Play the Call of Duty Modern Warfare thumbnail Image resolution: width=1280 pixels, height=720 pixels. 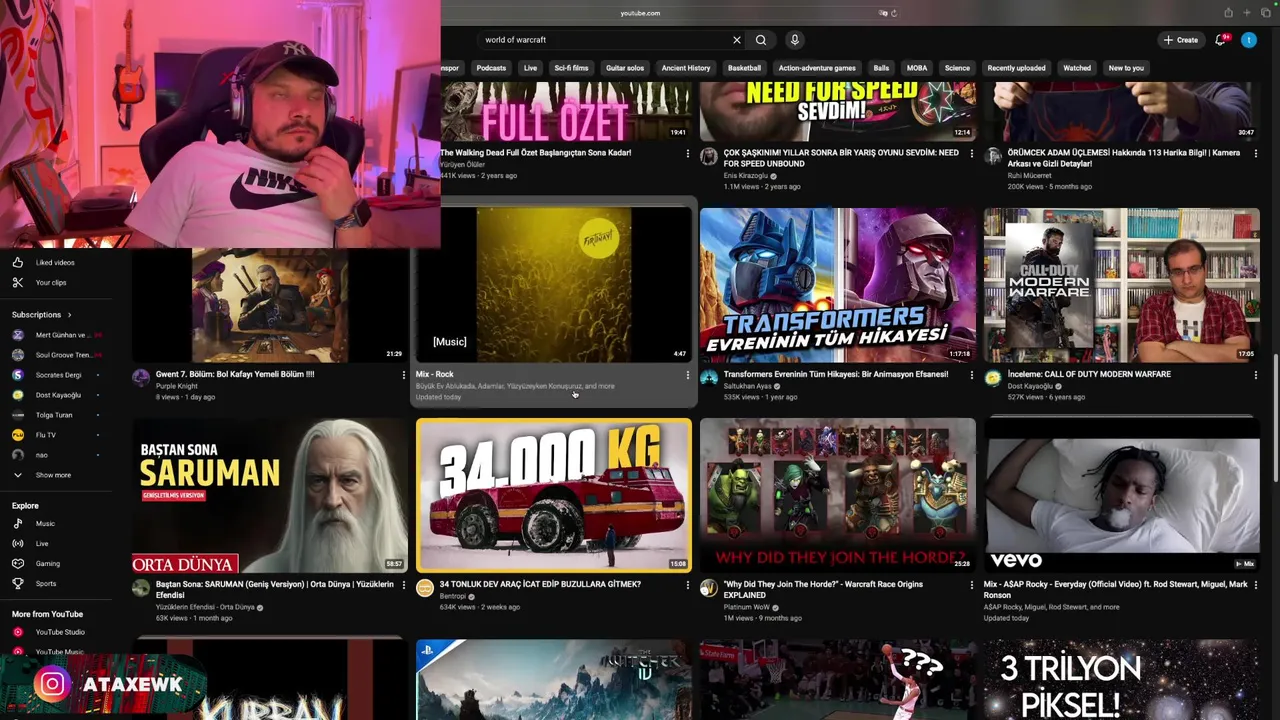1122,285
